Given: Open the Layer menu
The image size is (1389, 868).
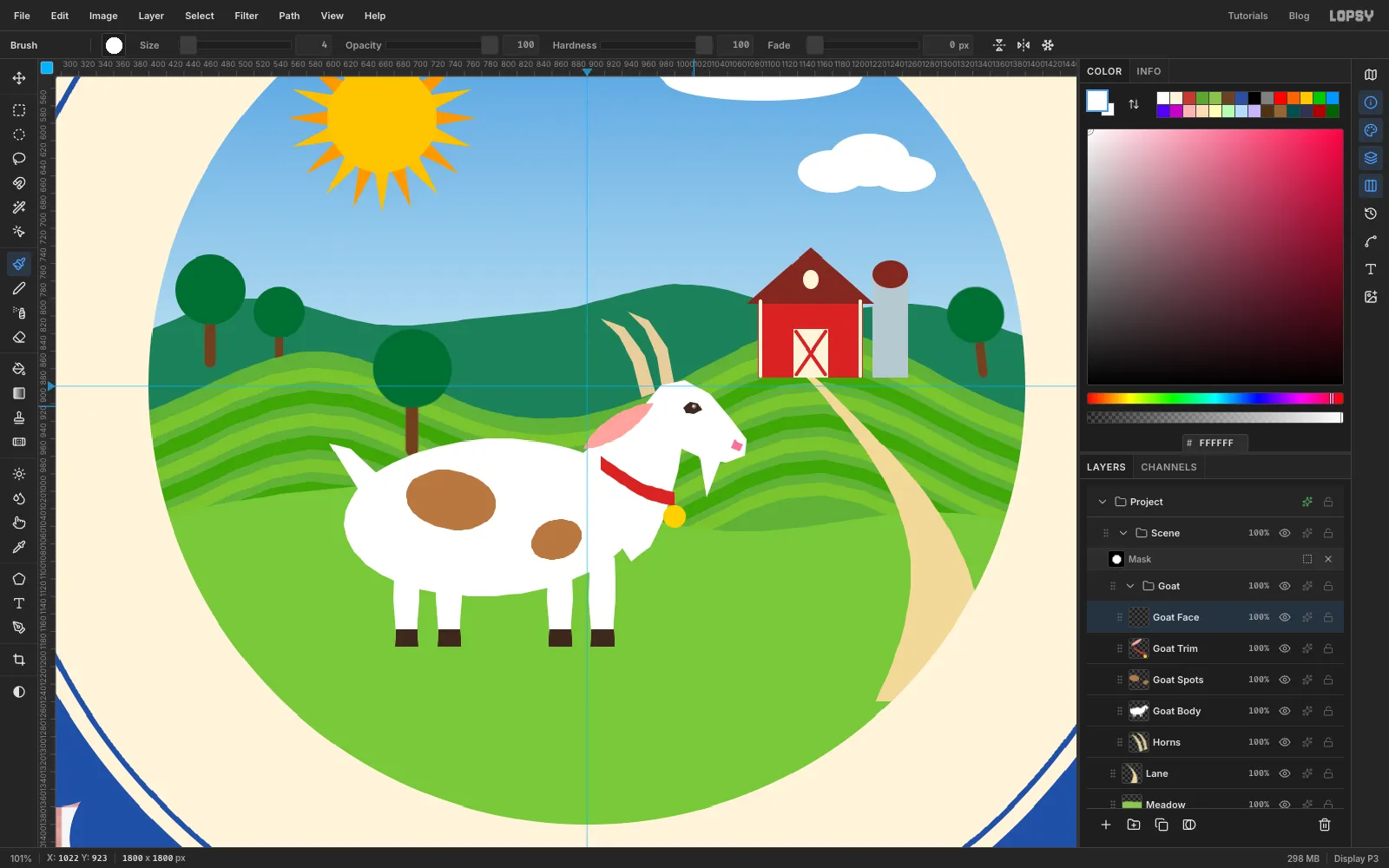Looking at the screenshot, I should [151, 16].
